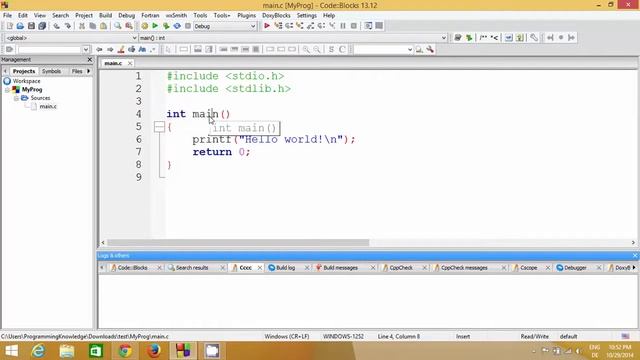Switch to the Build log tab
The image size is (640, 360).
pyautogui.click(x=285, y=268)
